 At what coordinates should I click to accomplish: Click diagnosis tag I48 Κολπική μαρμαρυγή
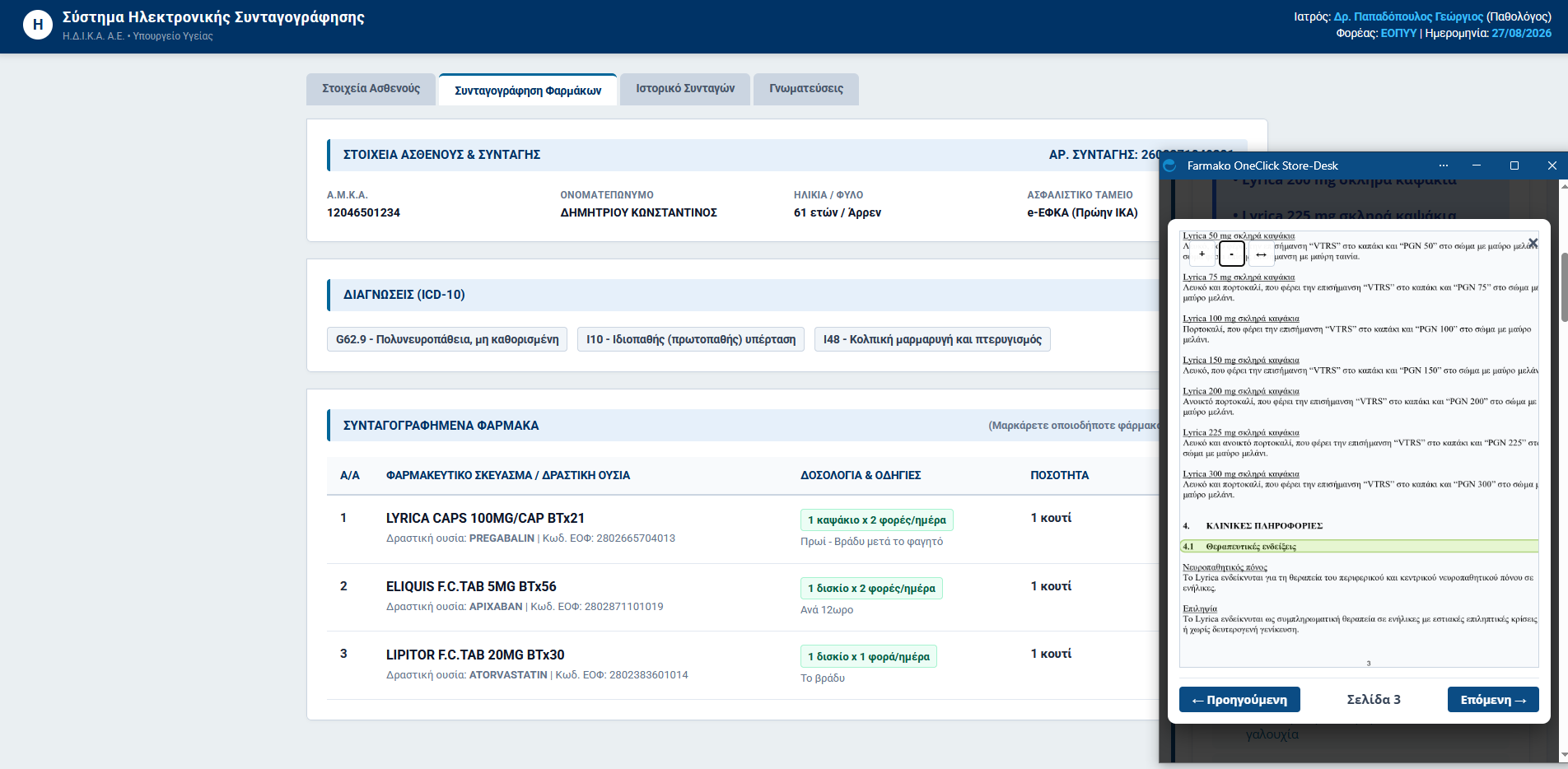pyautogui.click(x=932, y=339)
